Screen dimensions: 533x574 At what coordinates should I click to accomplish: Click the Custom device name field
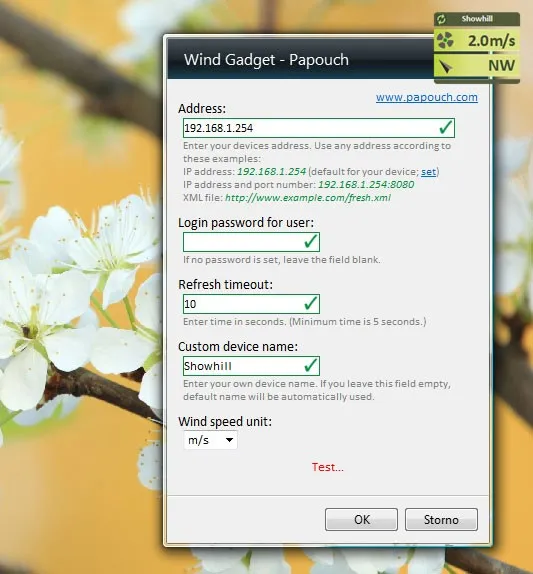coord(251,366)
